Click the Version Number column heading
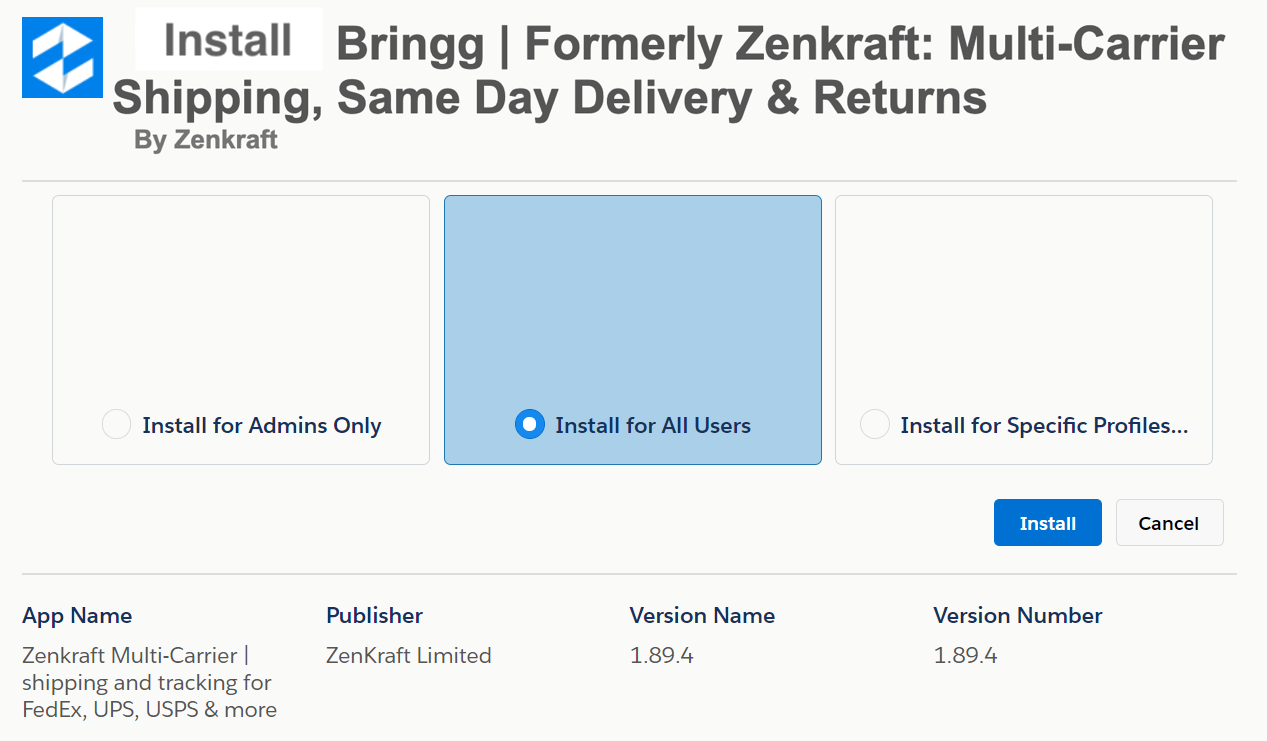 click(x=1017, y=615)
